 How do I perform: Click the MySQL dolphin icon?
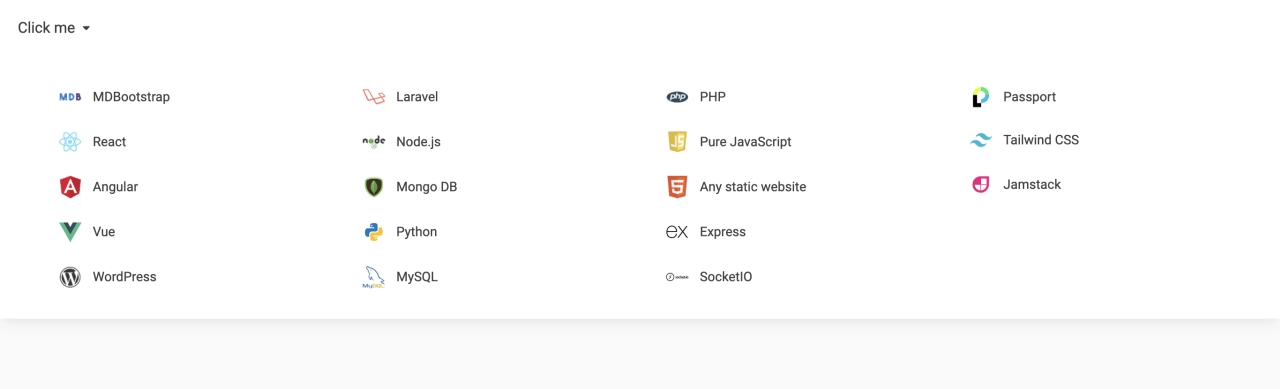click(374, 277)
